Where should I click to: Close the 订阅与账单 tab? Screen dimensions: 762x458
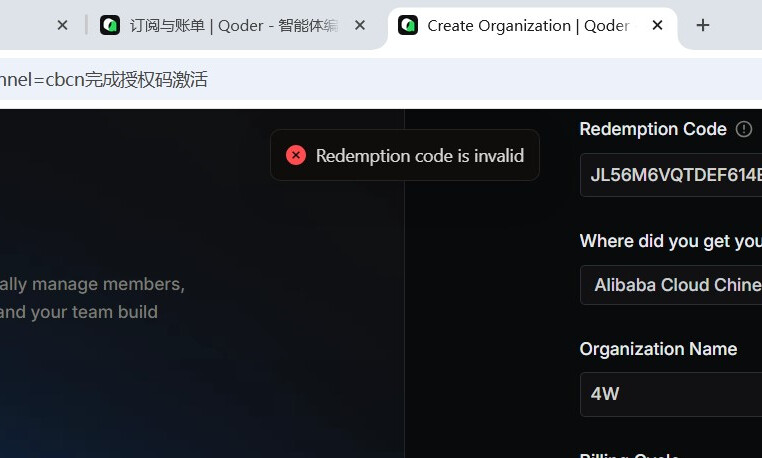click(x=360, y=25)
